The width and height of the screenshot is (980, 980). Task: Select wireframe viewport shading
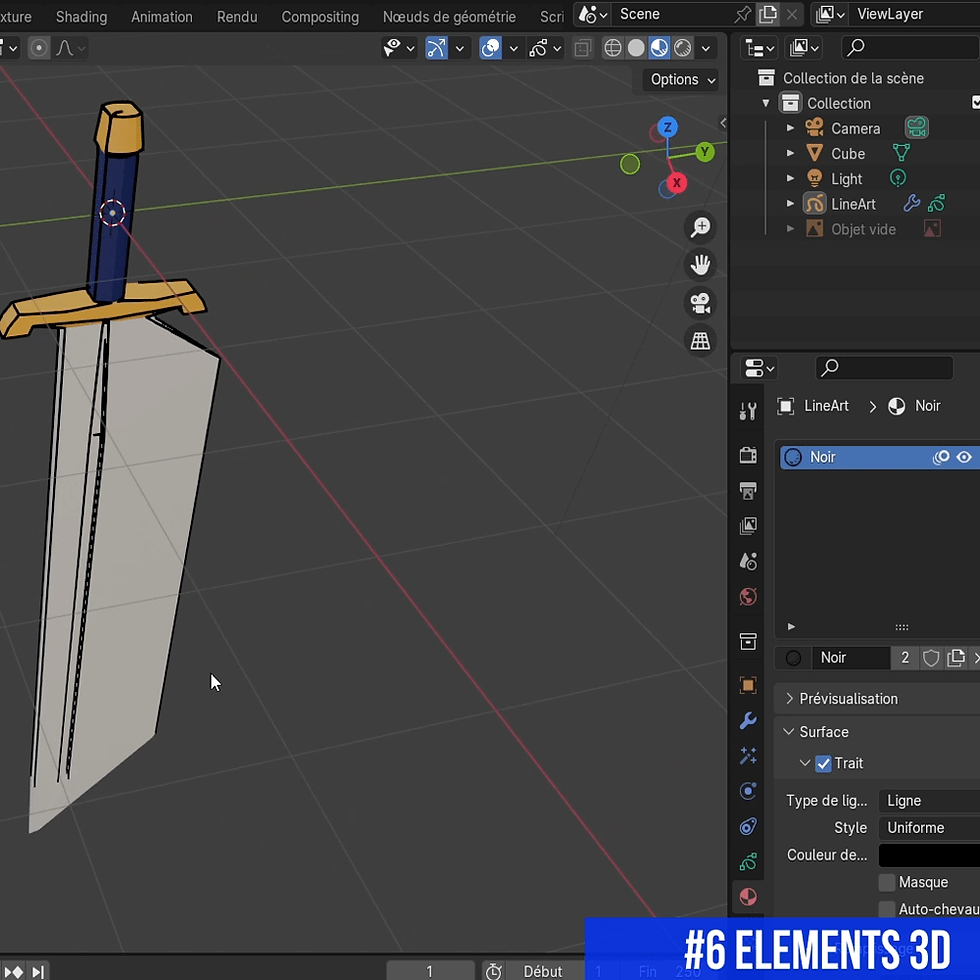click(x=612, y=48)
